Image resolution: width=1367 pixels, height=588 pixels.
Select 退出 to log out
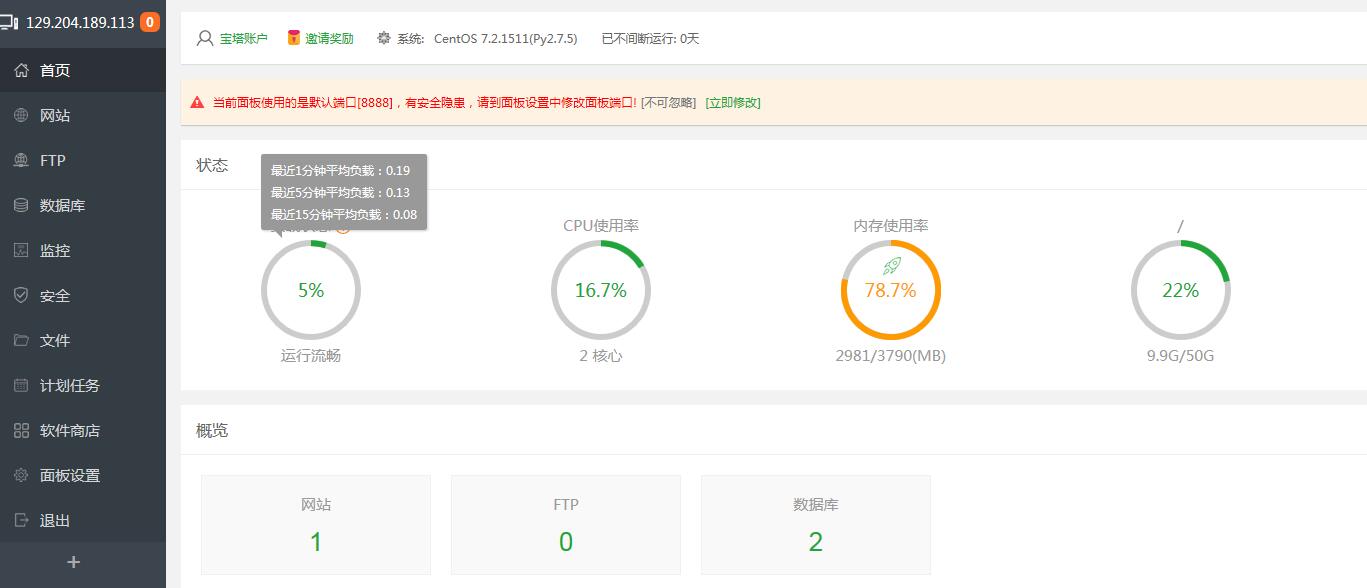(x=55, y=520)
